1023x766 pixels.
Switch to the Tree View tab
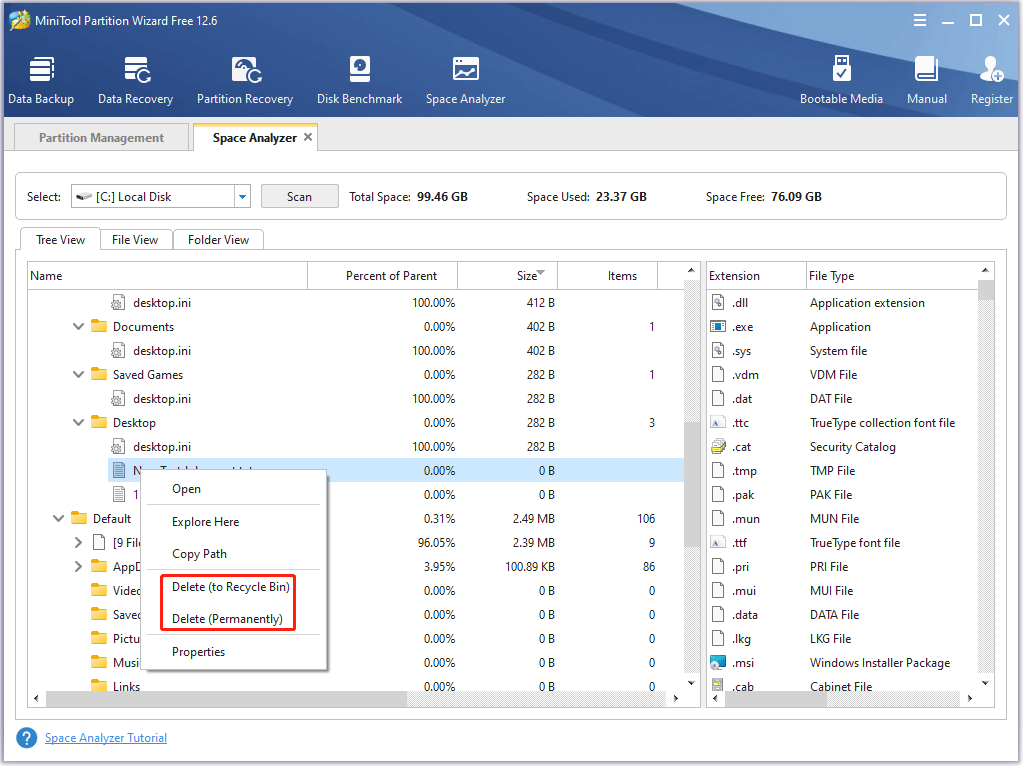click(x=61, y=239)
